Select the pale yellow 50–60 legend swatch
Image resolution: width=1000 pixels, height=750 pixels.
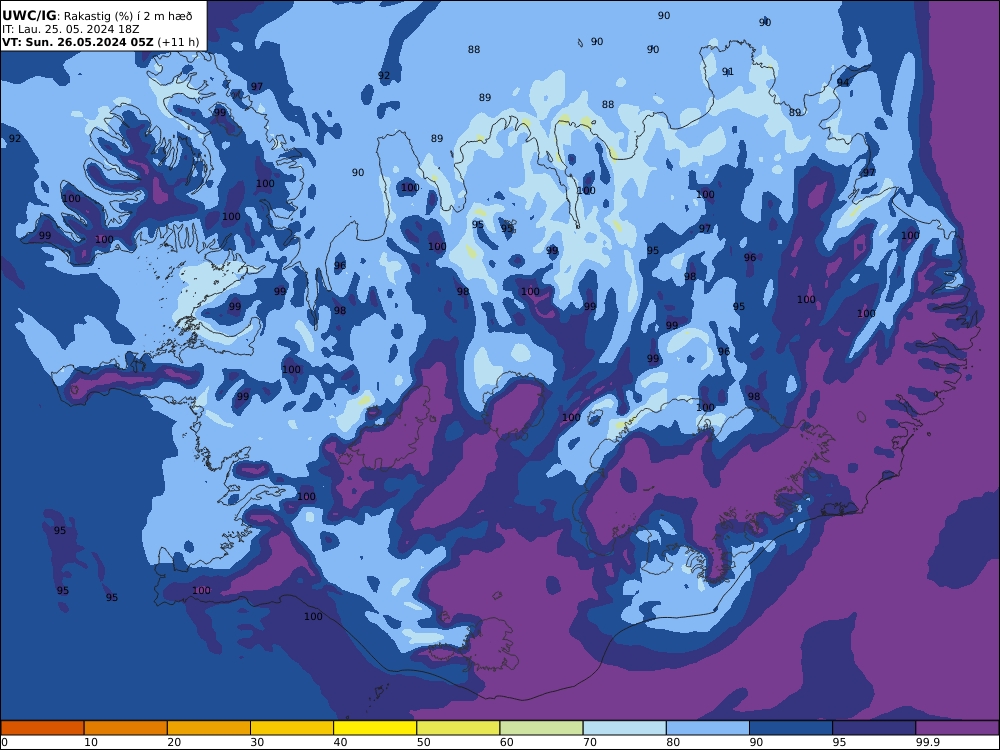[x=459, y=728]
